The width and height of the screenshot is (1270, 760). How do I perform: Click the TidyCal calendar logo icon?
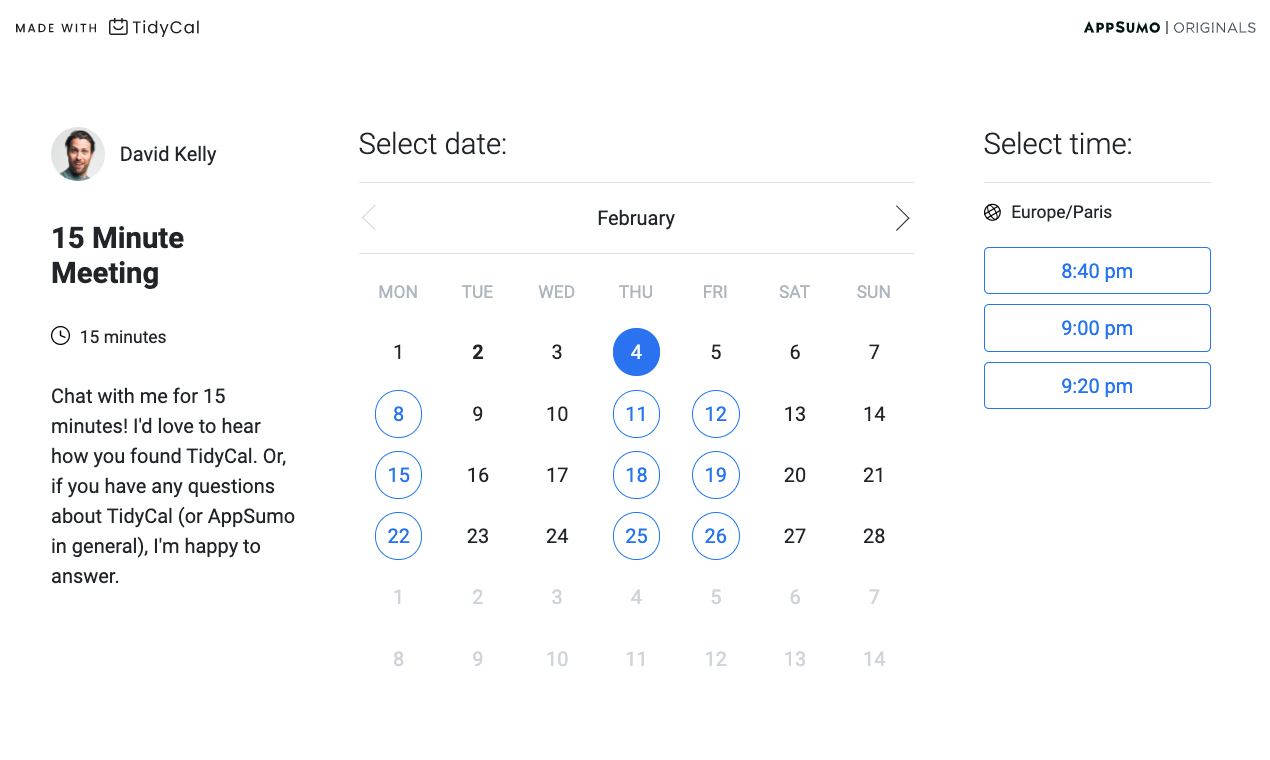coord(119,27)
